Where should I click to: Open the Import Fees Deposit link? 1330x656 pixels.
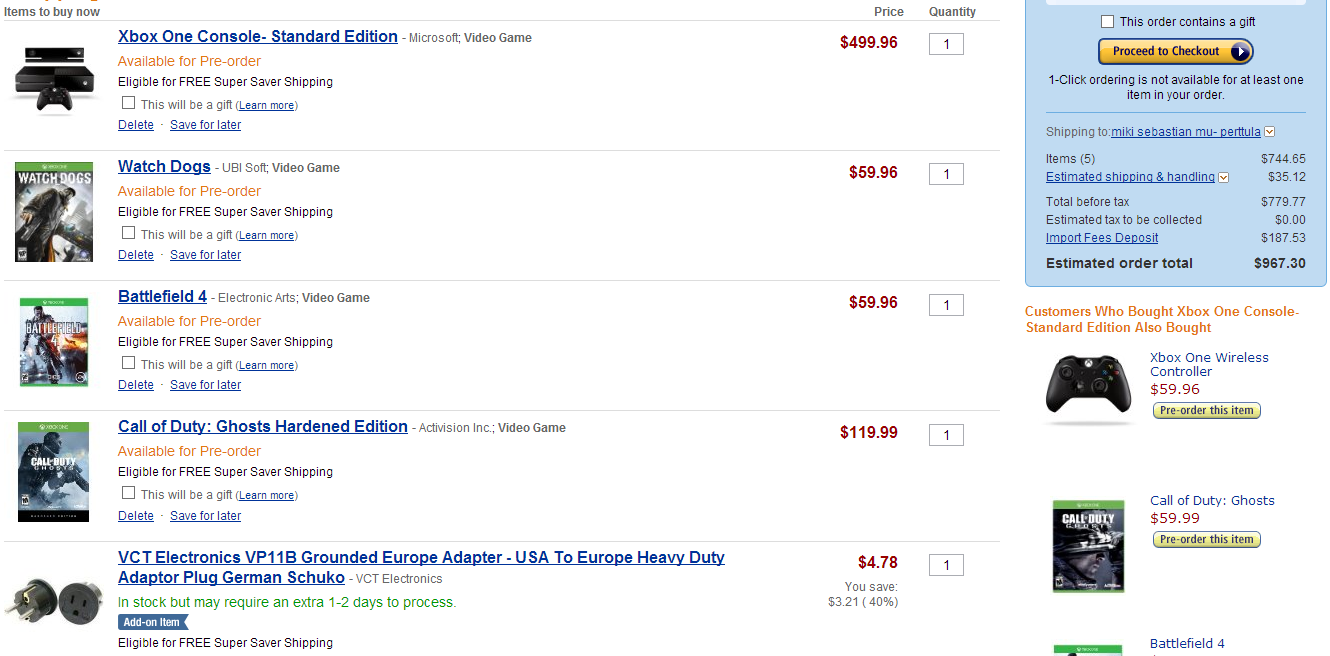point(1102,238)
